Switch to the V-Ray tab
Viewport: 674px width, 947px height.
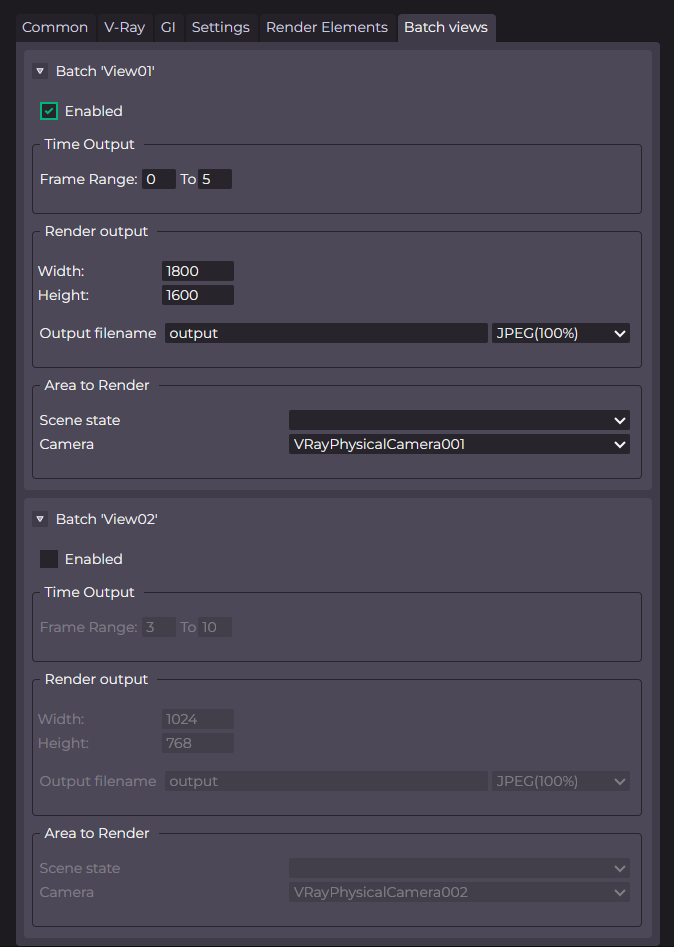tap(124, 28)
